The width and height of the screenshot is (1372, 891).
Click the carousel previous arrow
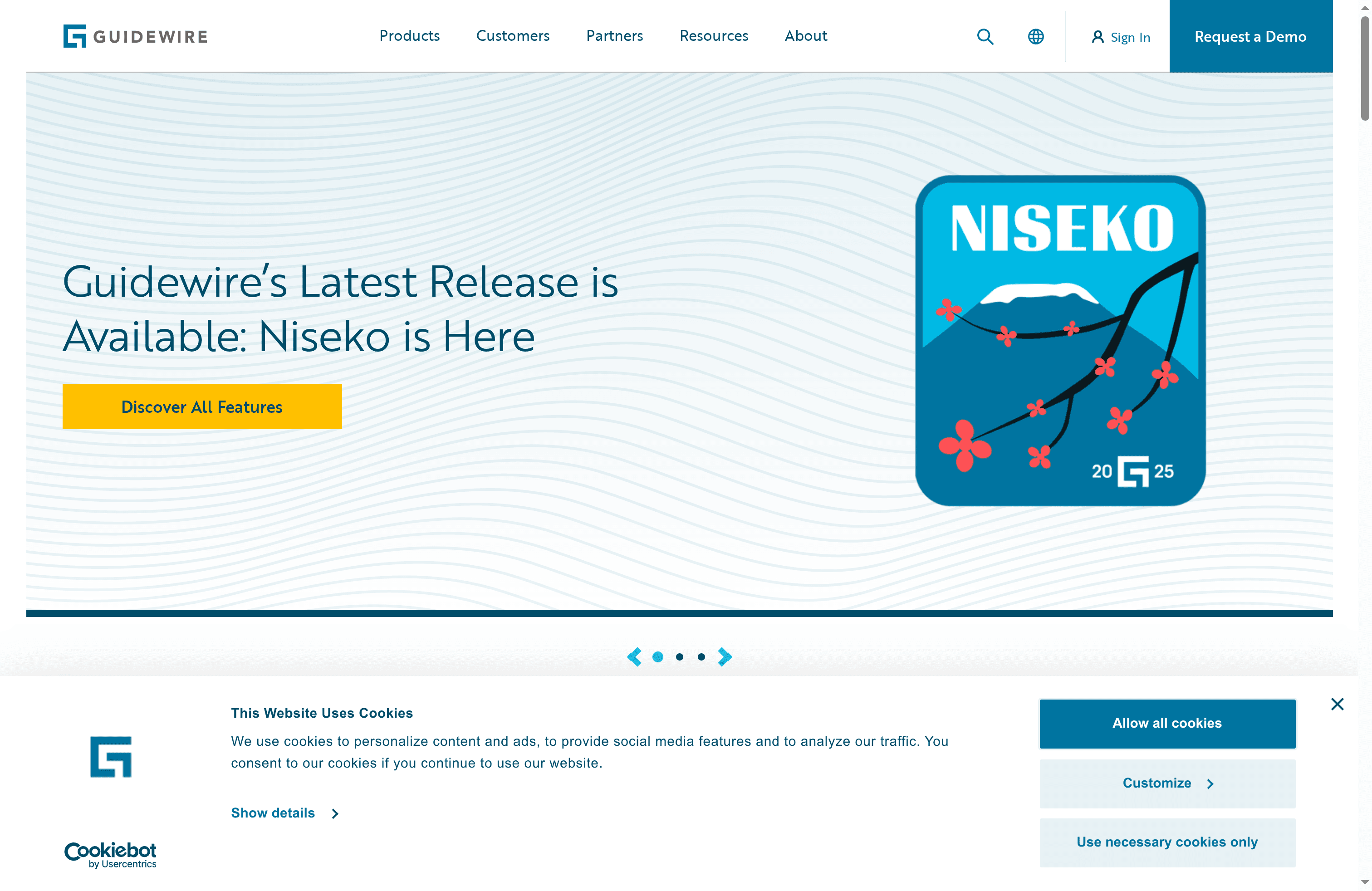[634, 656]
